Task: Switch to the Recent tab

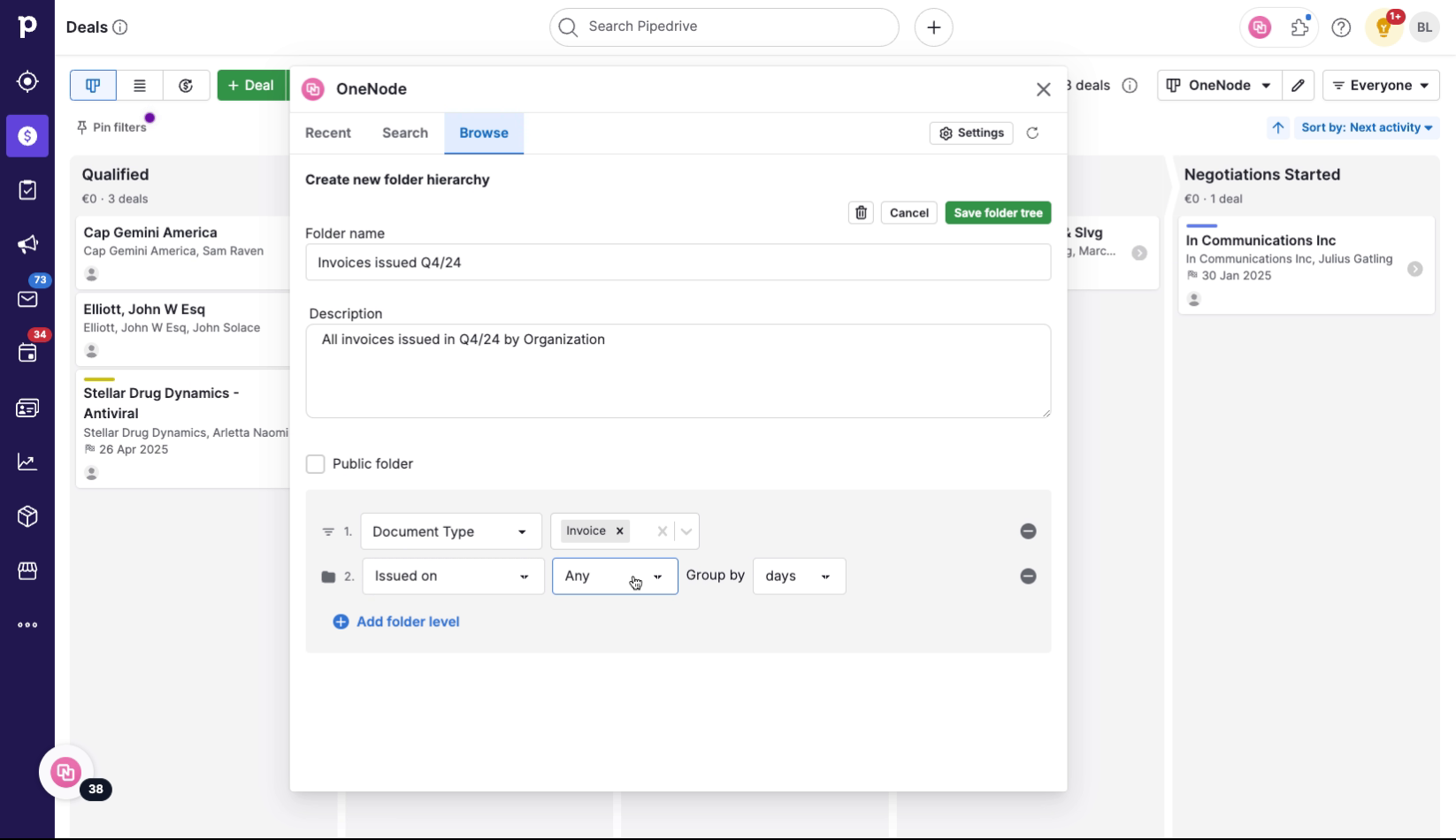Action: pos(328,134)
